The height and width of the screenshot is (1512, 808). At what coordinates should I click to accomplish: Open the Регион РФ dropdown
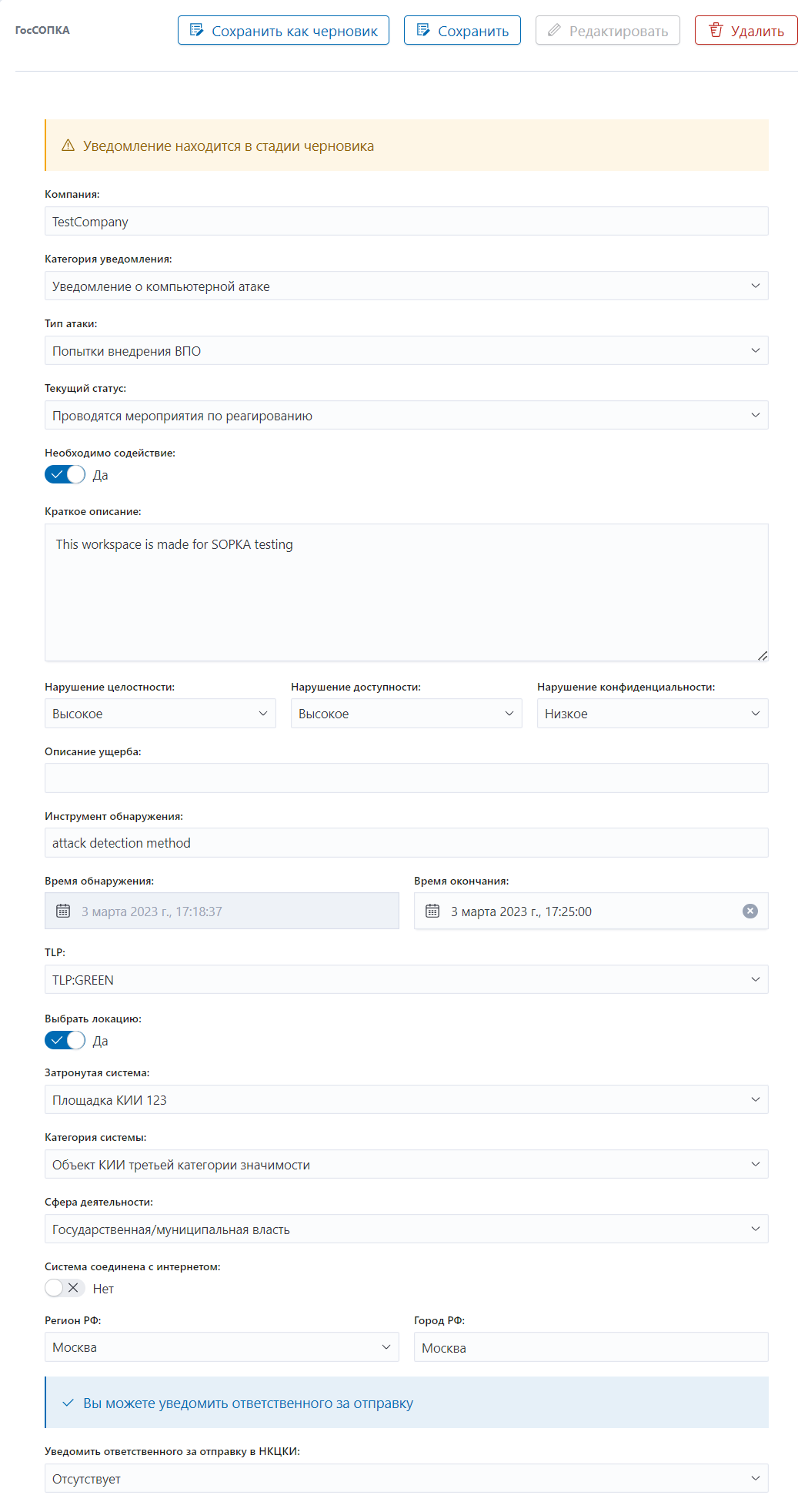pos(222,1347)
